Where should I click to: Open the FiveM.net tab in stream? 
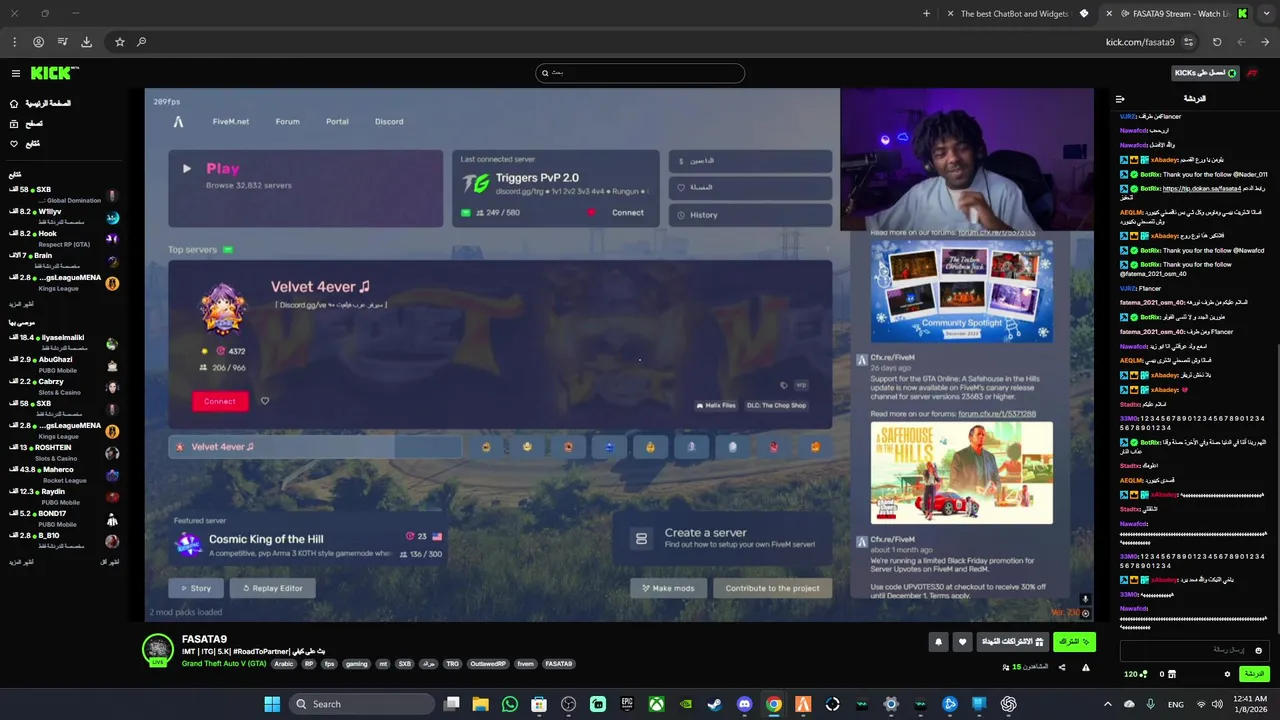(x=230, y=121)
